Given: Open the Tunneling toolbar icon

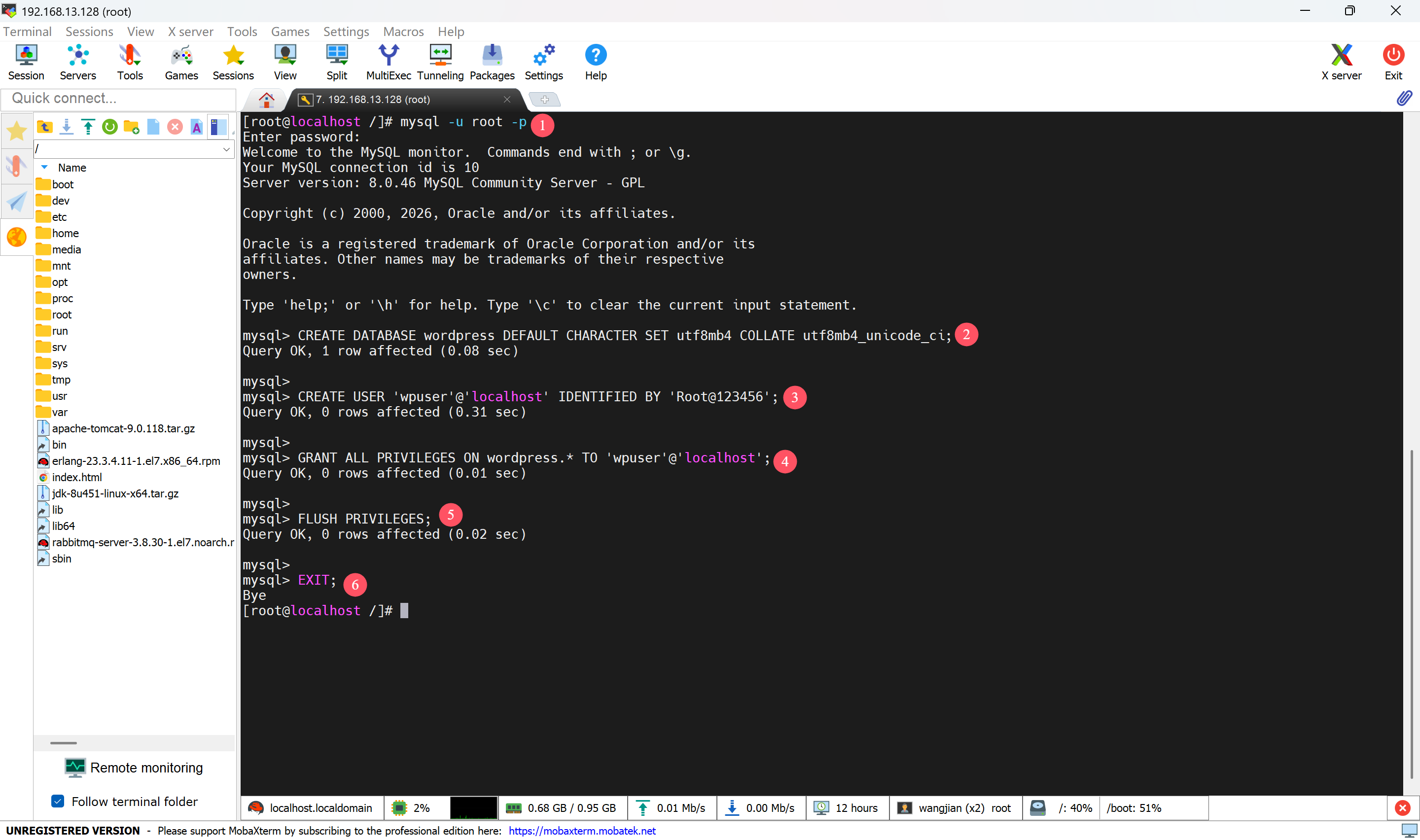Looking at the screenshot, I should tap(440, 62).
